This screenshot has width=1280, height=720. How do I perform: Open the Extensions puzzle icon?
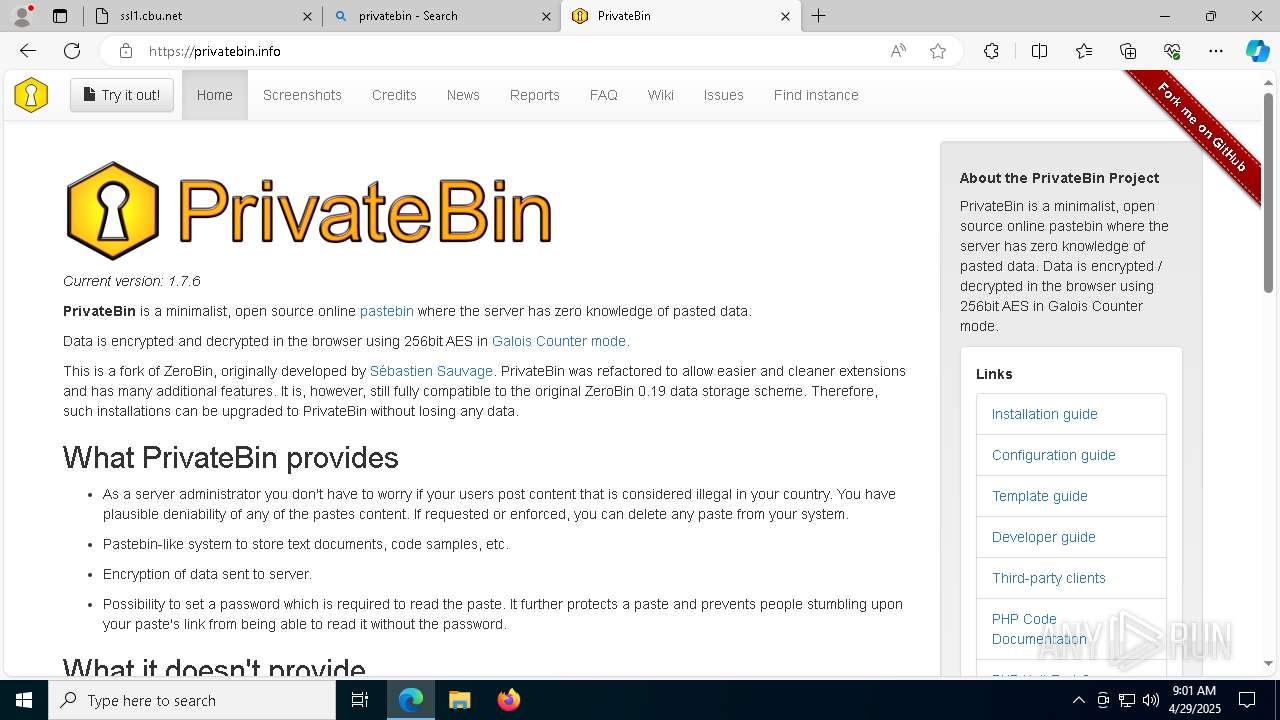[x=991, y=51]
